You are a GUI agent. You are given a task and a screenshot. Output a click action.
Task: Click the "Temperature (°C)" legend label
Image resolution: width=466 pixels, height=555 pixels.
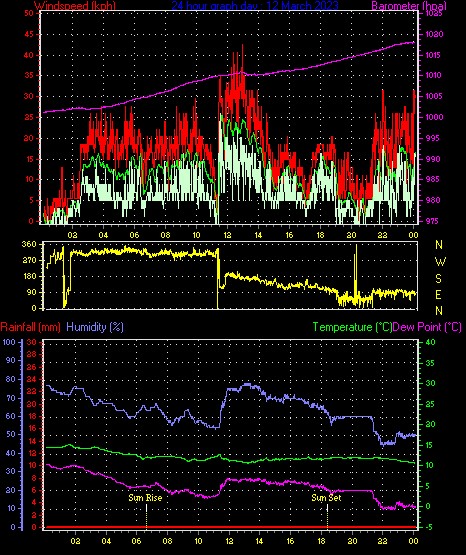tap(352, 327)
